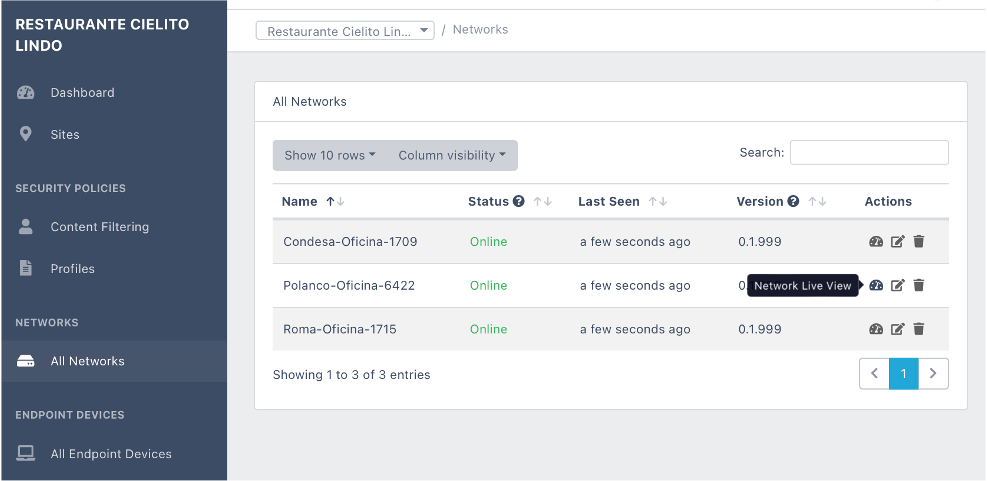Click the All Networks drive icon
This screenshot has height=481, width=987.
click(25, 361)
